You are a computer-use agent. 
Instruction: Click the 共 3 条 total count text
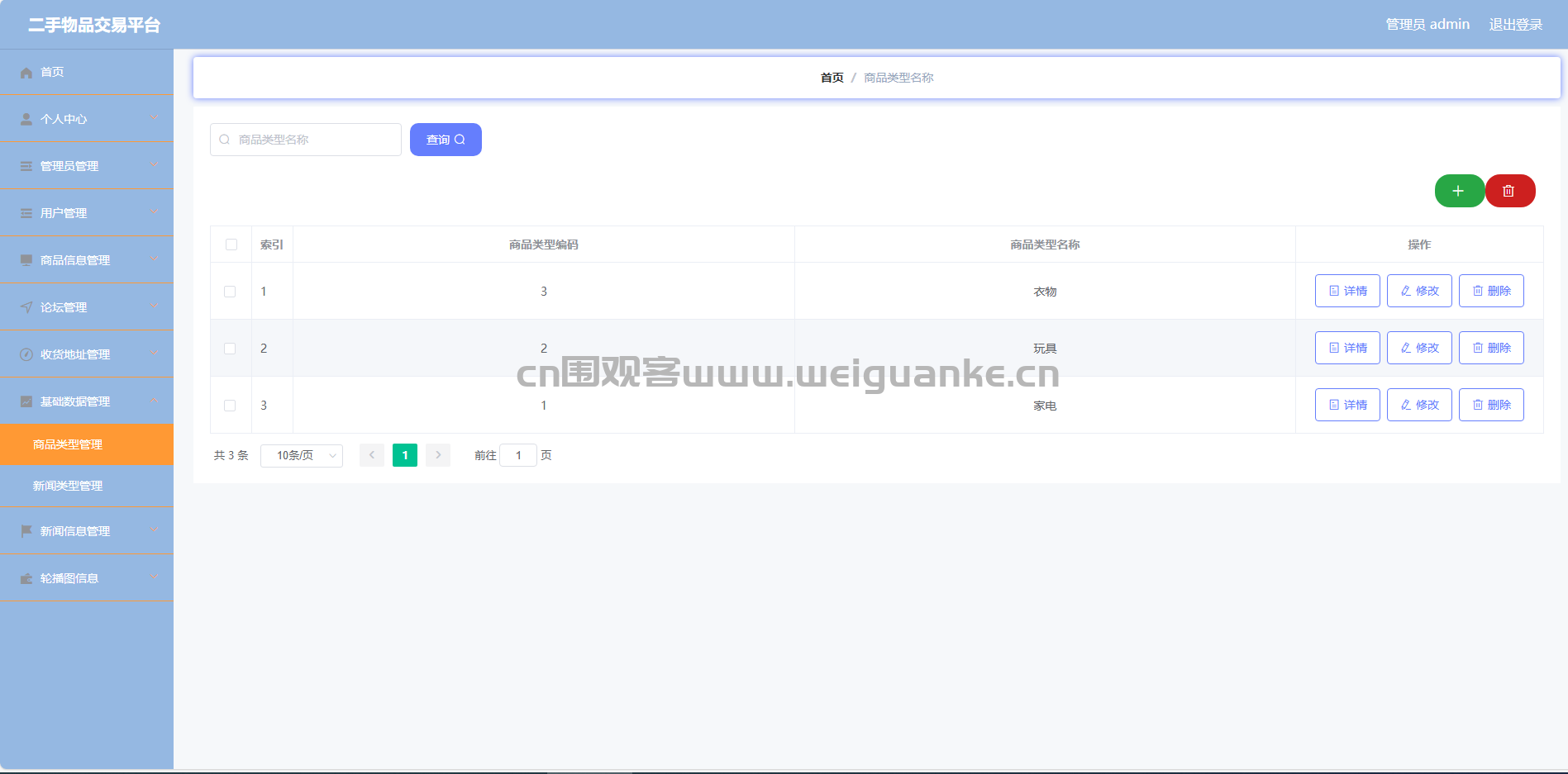tap(231, 455)
